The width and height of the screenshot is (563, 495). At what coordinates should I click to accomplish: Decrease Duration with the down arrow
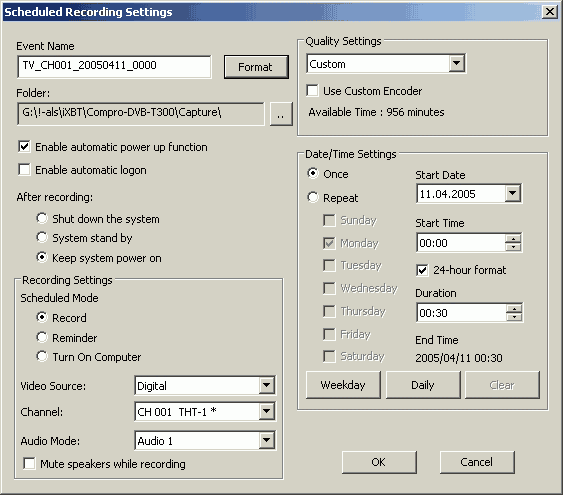514,317
